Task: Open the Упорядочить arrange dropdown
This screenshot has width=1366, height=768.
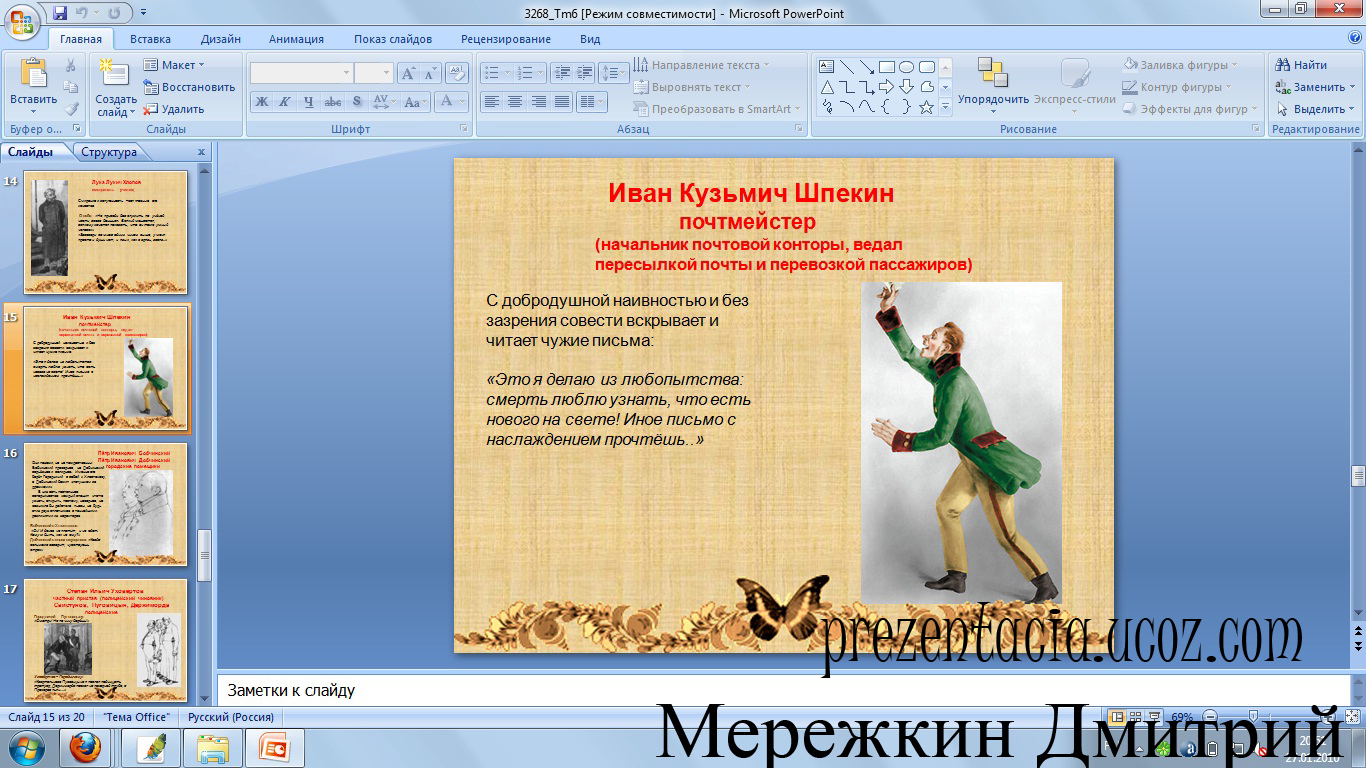Action: (x=993, y=85)
